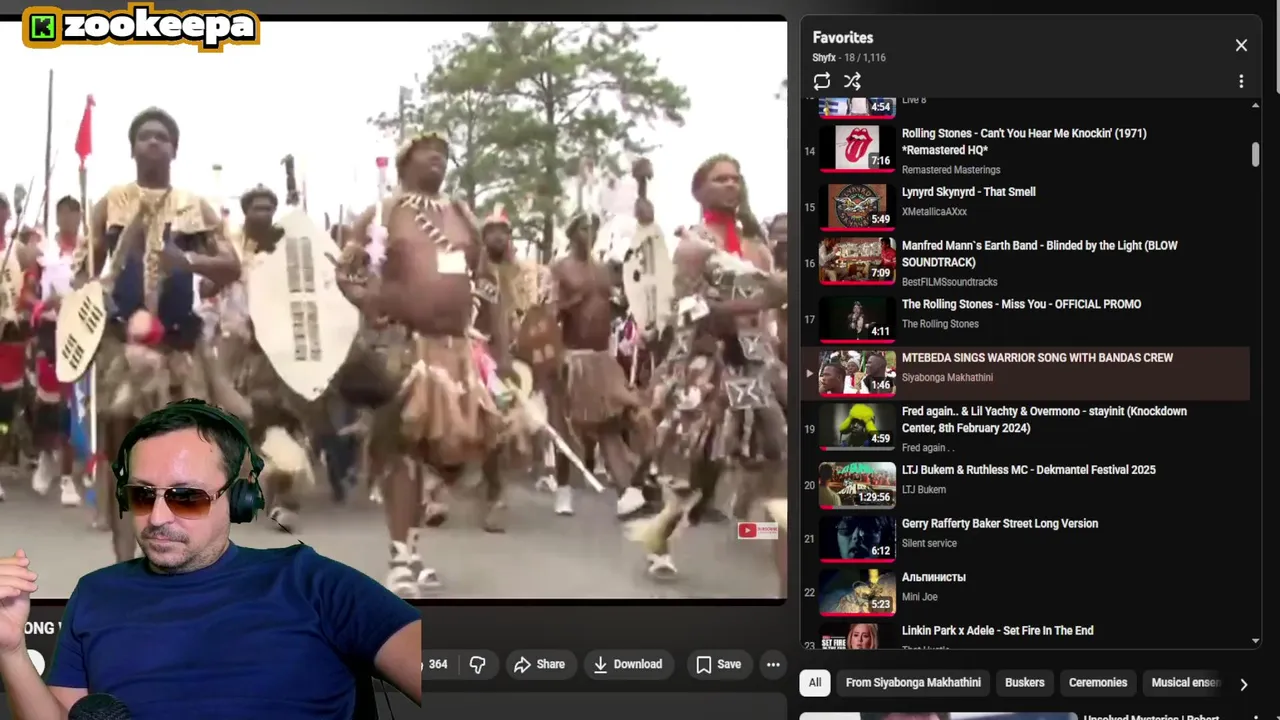Open Rolling Stones Miss You thumbnail
The width and height of the screenshot is (1280, 720).
tap(857, 319)
